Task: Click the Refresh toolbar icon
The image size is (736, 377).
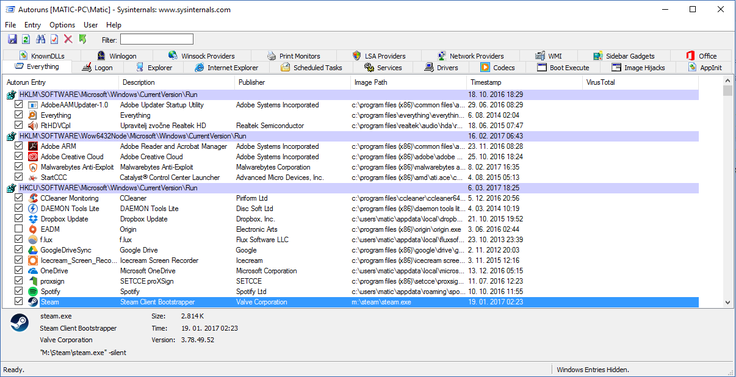Action: [26, 39]
